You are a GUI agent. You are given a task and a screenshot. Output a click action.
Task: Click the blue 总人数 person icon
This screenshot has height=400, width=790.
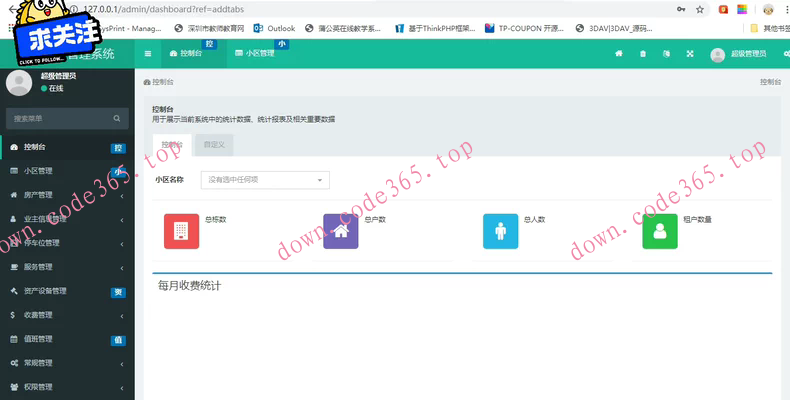click(x=500, y=231)
